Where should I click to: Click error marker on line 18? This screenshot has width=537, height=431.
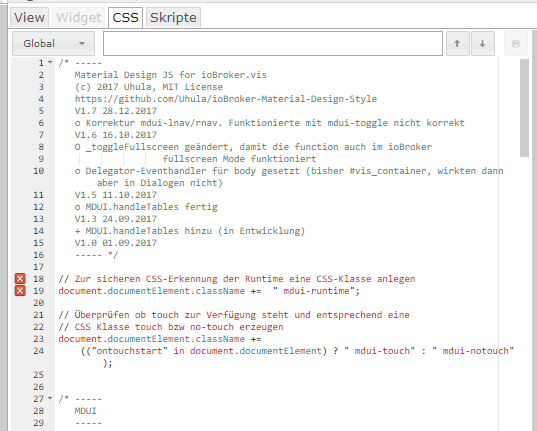(20, 279)
